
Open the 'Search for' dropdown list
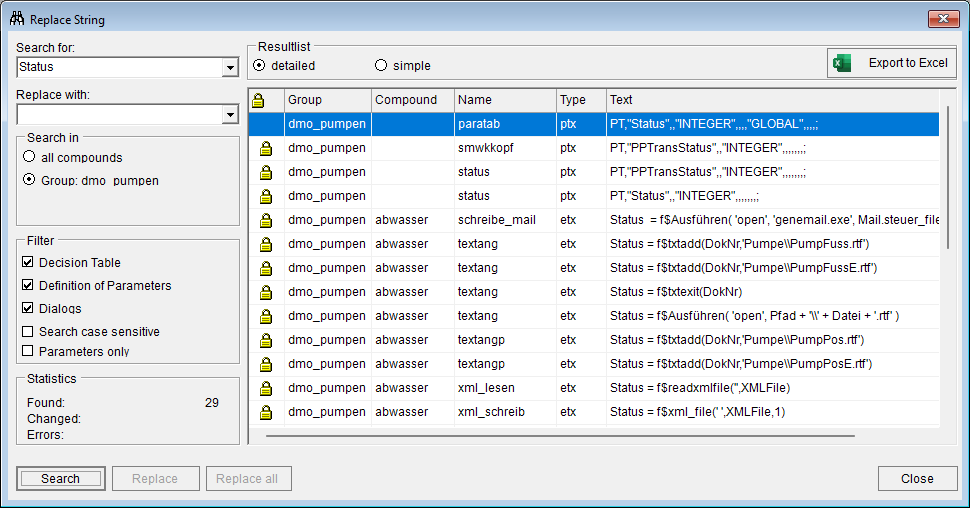(x=230, y=67)
